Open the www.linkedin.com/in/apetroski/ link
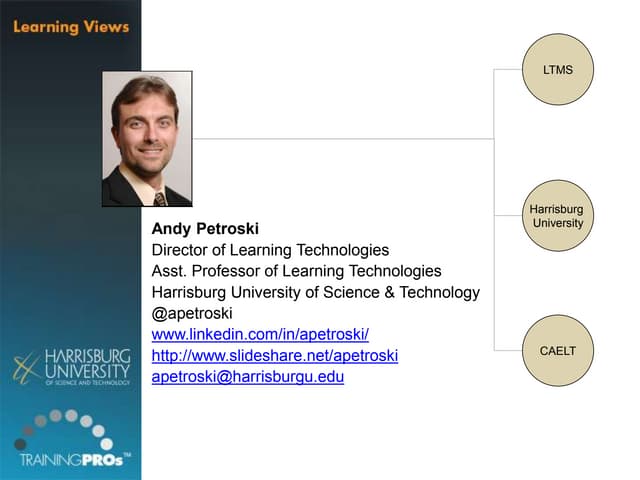This screenshot has width=640, height=480. point(260,334)
